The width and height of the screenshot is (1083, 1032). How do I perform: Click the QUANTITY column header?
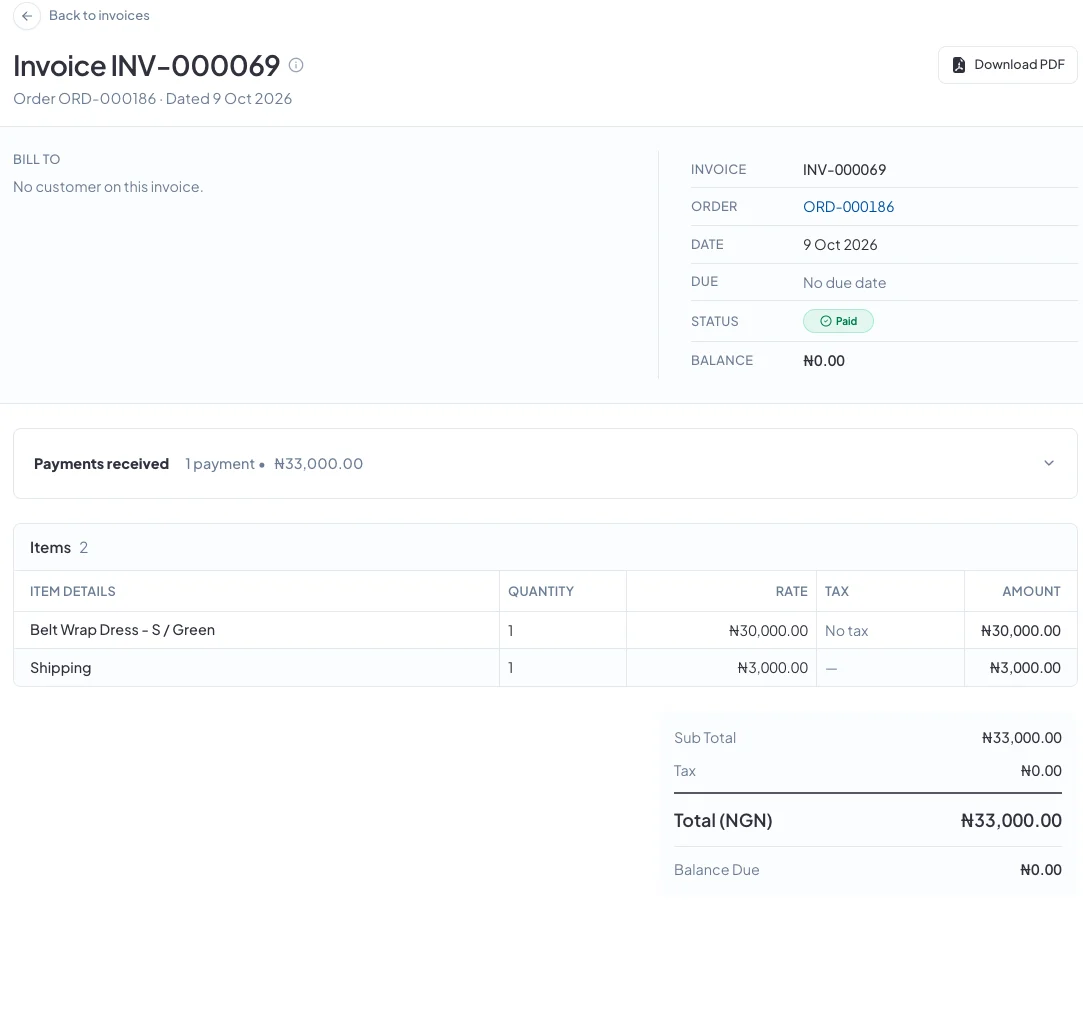click(x=541, y=591)
